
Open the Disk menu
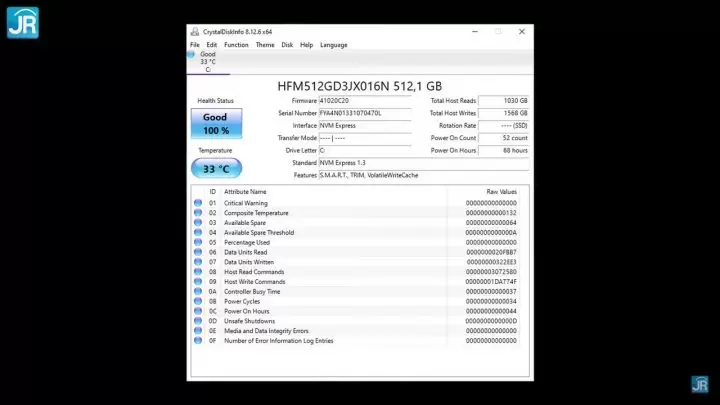(x=287, y=45)
